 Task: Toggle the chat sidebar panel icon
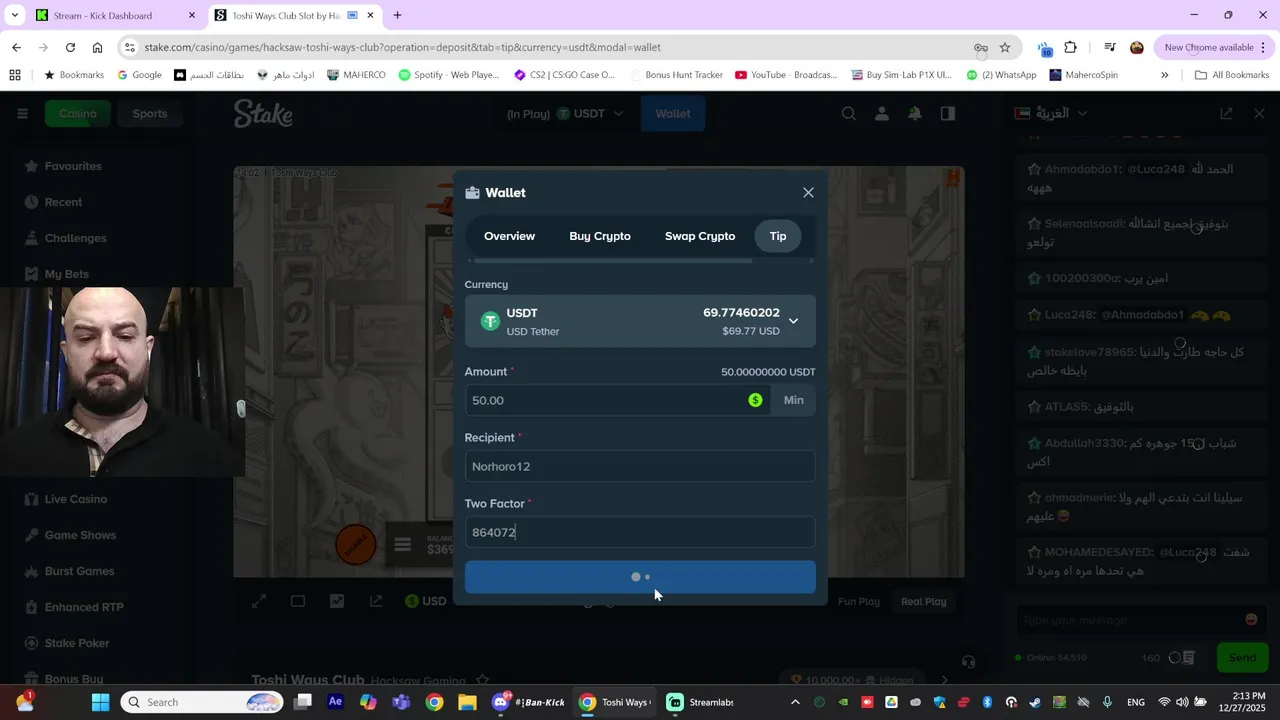[948, 114]
